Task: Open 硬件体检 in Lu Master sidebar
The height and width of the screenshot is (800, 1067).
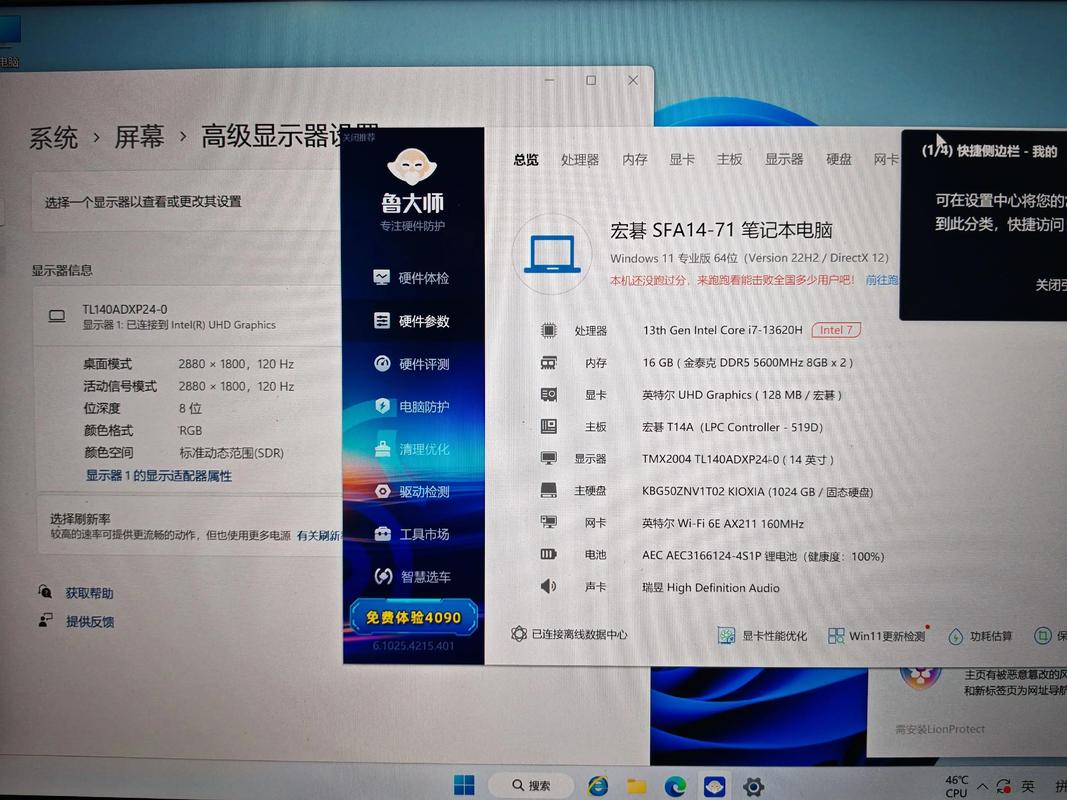Action: point(411,278)
